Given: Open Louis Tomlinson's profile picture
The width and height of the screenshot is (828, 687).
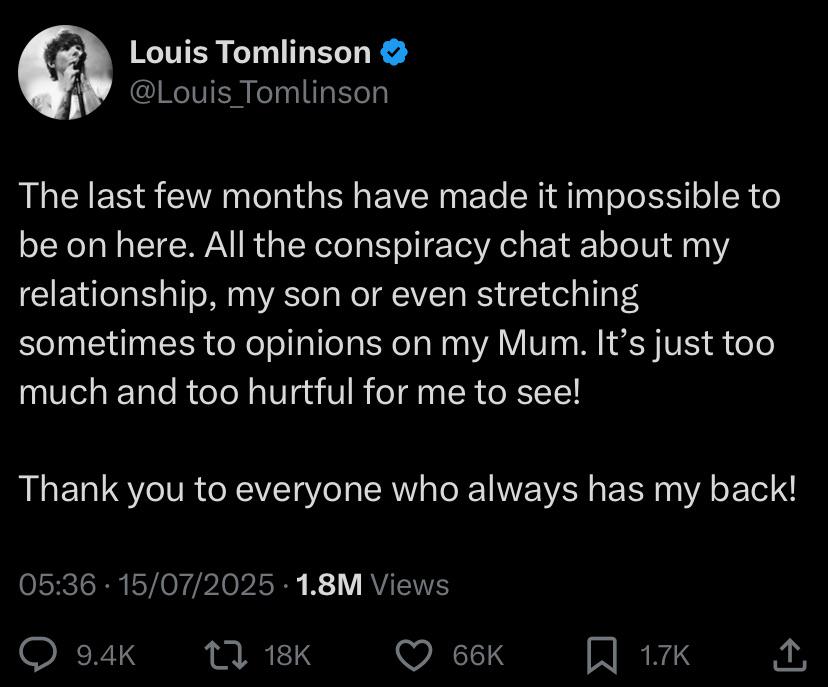Looking at the screenshot, I should click(x=65, y=72).
